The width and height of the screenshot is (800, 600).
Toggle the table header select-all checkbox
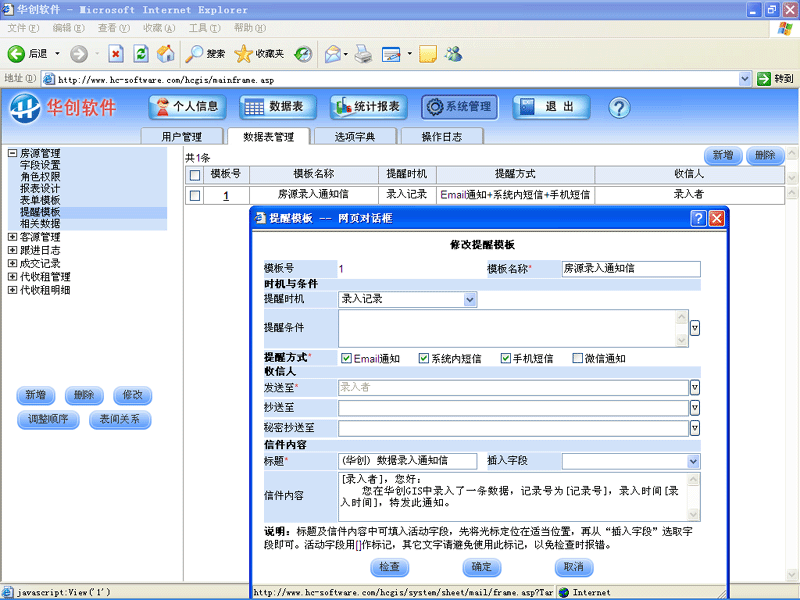tap(195, 175)
